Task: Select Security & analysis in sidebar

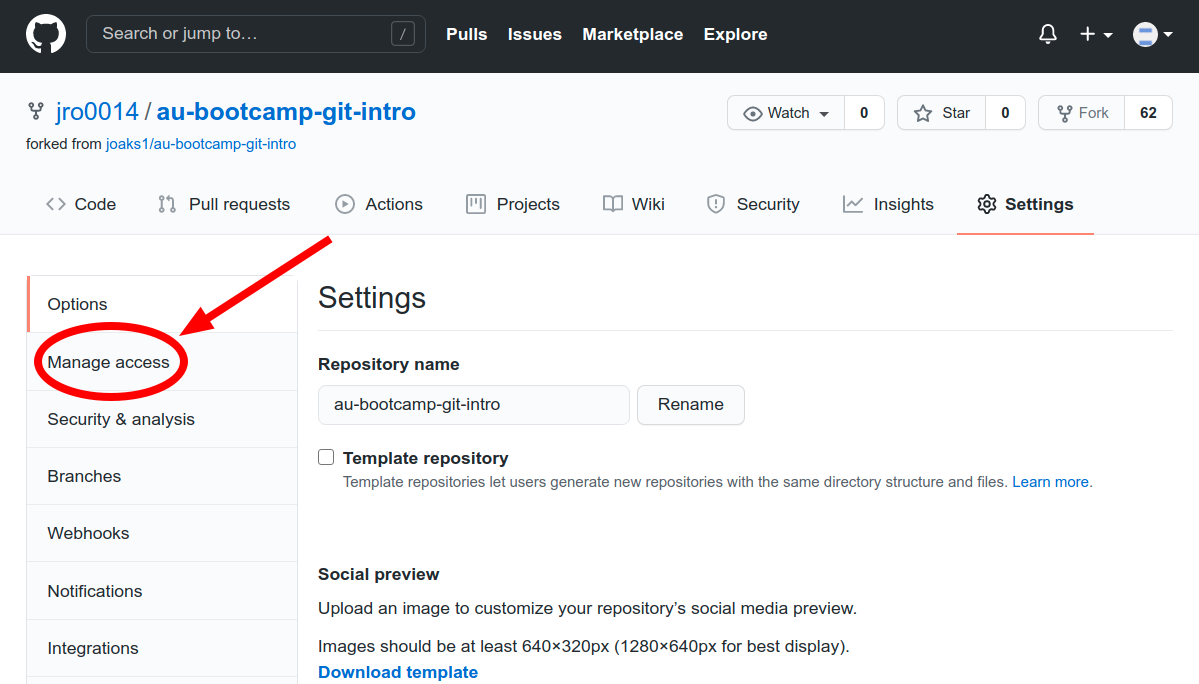Action: point(162,419)
